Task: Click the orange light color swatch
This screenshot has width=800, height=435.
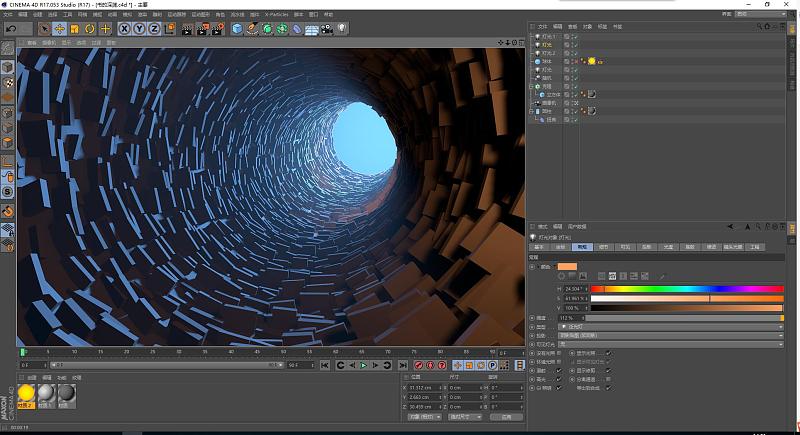Action: click(x=567, y=266)
